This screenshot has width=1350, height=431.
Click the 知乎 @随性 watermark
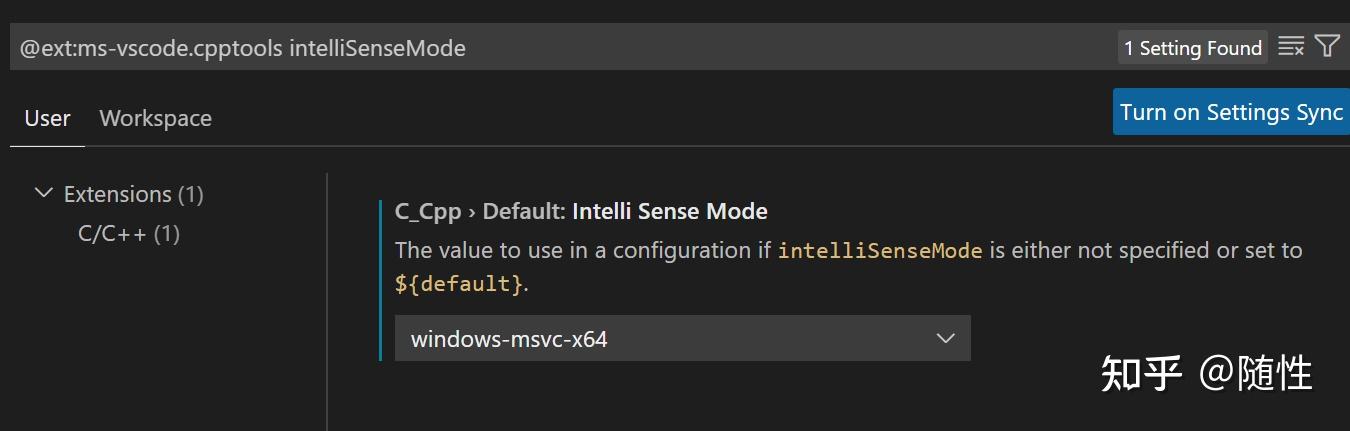pyautogui.click(x=1206, y=373)
